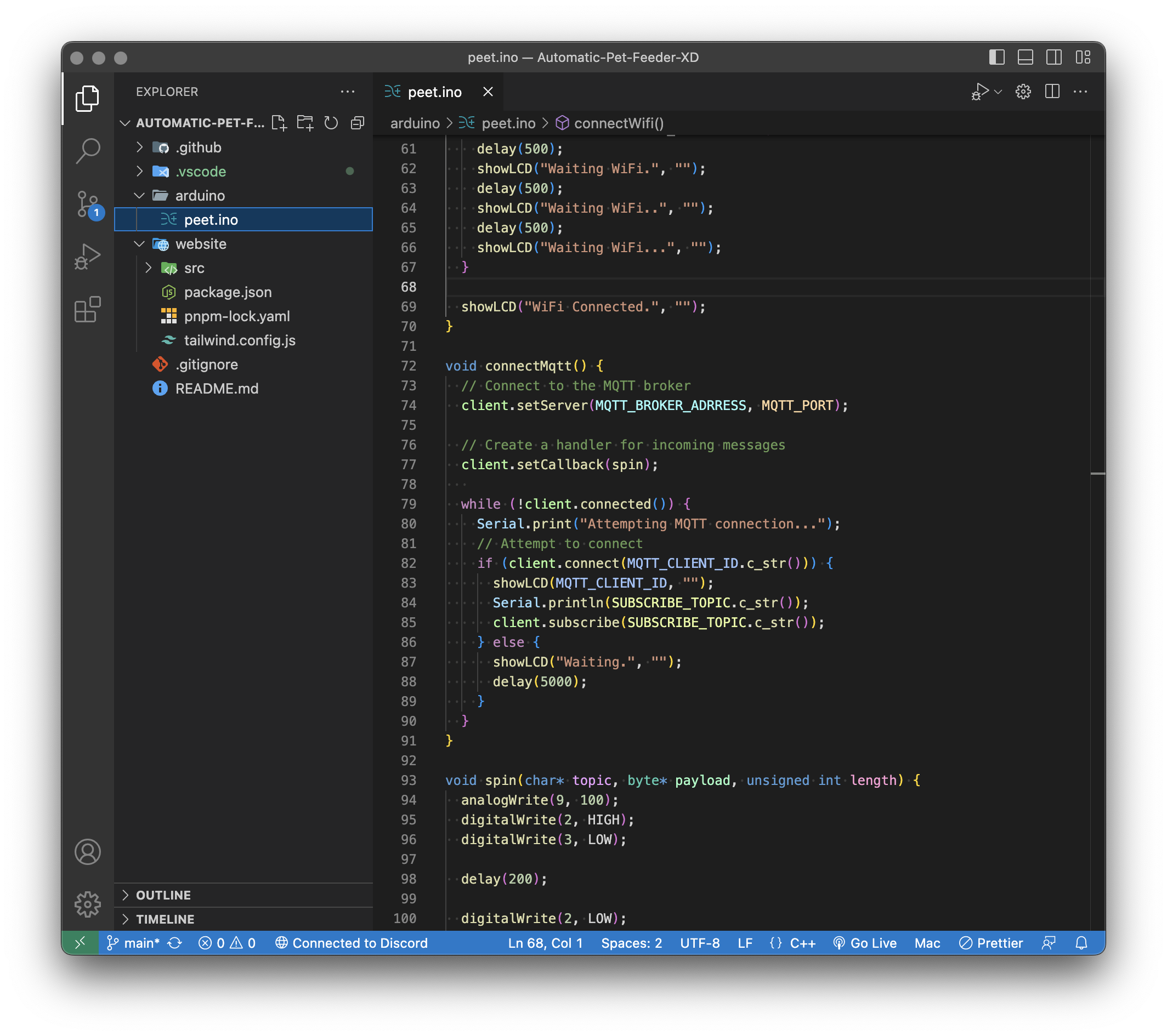Expand the .github folder
The width and height of the screenshot is (1167, 1036).
[198, 147]
